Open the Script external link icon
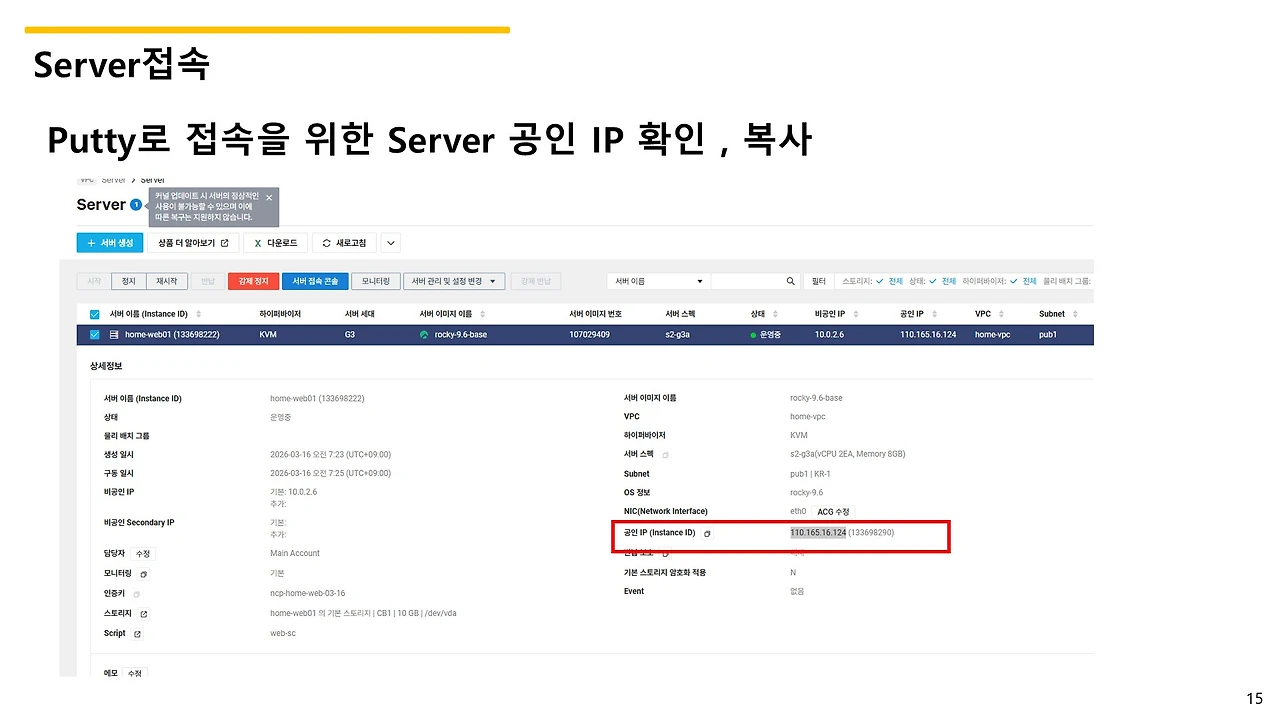 pos(136,633)
